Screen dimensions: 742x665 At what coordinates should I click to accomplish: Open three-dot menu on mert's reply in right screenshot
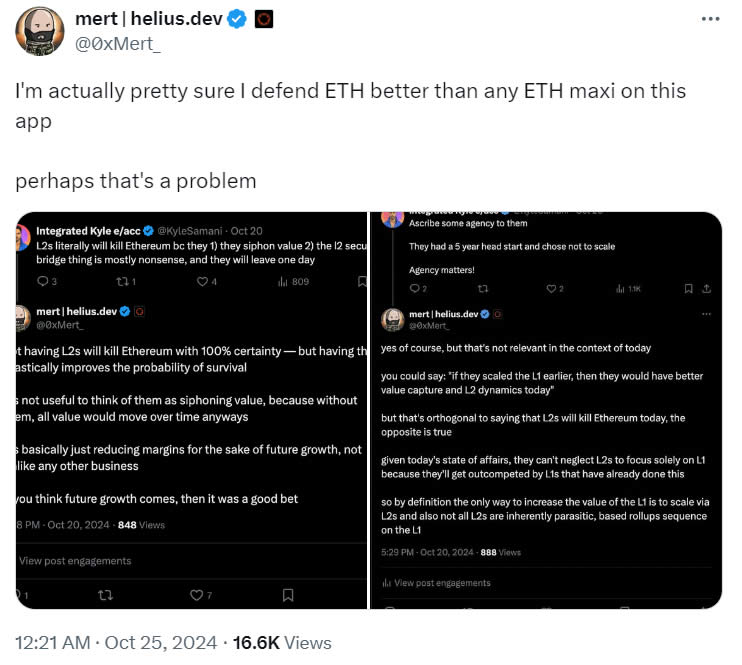pos(706,314)
